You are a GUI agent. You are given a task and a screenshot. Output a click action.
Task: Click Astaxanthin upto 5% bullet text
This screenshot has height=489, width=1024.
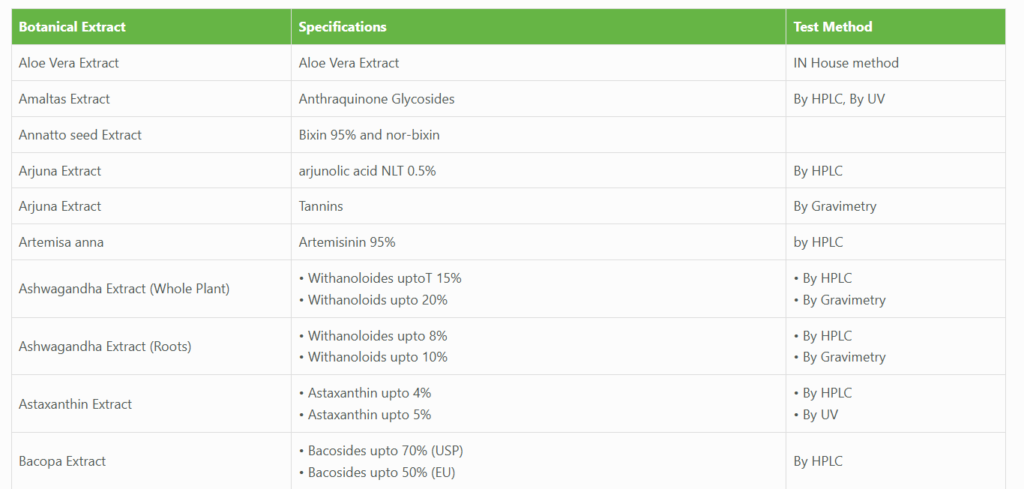[x=369, y=415]
